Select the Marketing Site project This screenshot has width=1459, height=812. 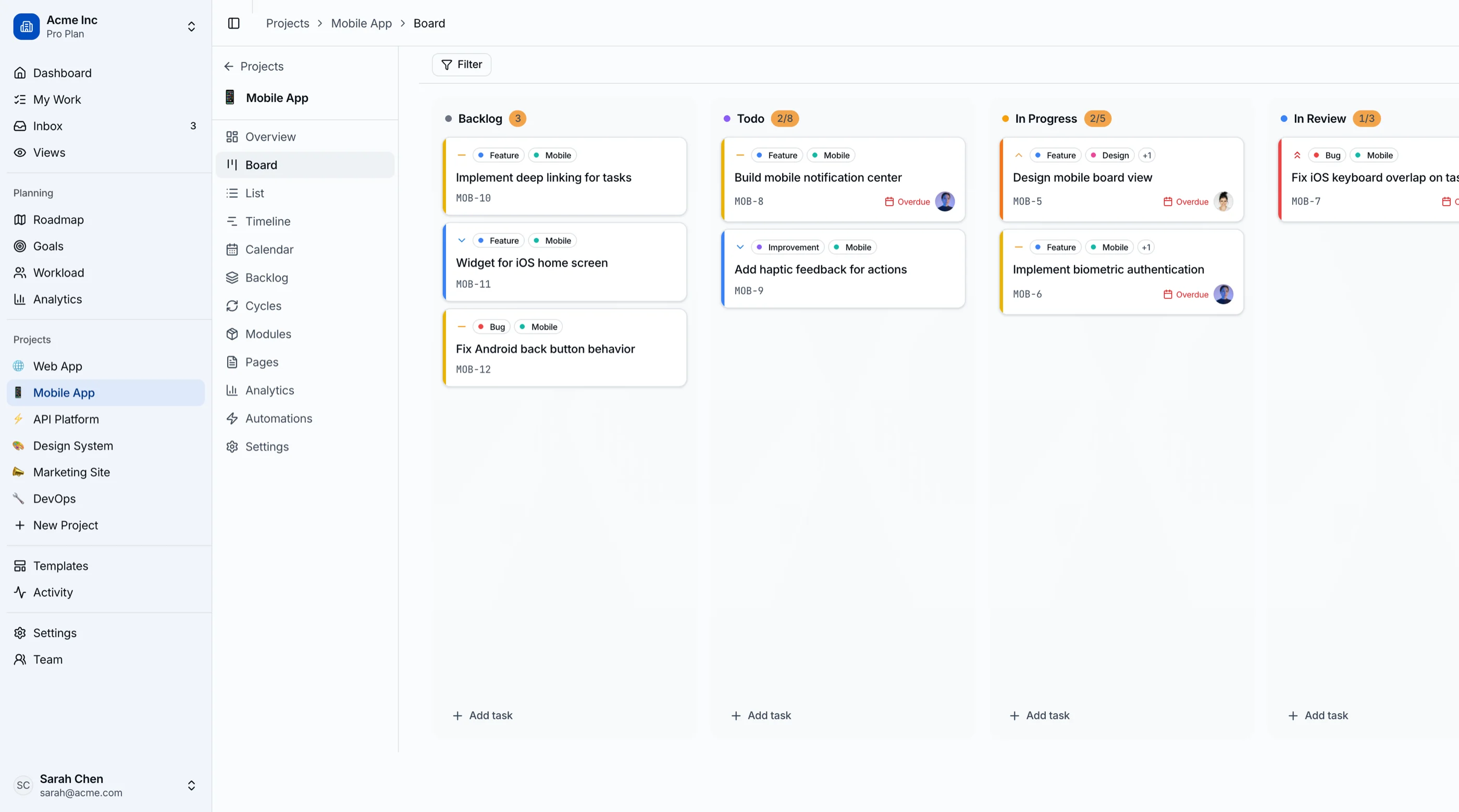coord(106,472)
